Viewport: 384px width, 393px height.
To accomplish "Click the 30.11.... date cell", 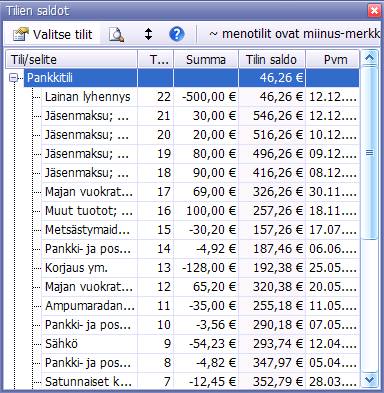I will (x=333, y=192).
